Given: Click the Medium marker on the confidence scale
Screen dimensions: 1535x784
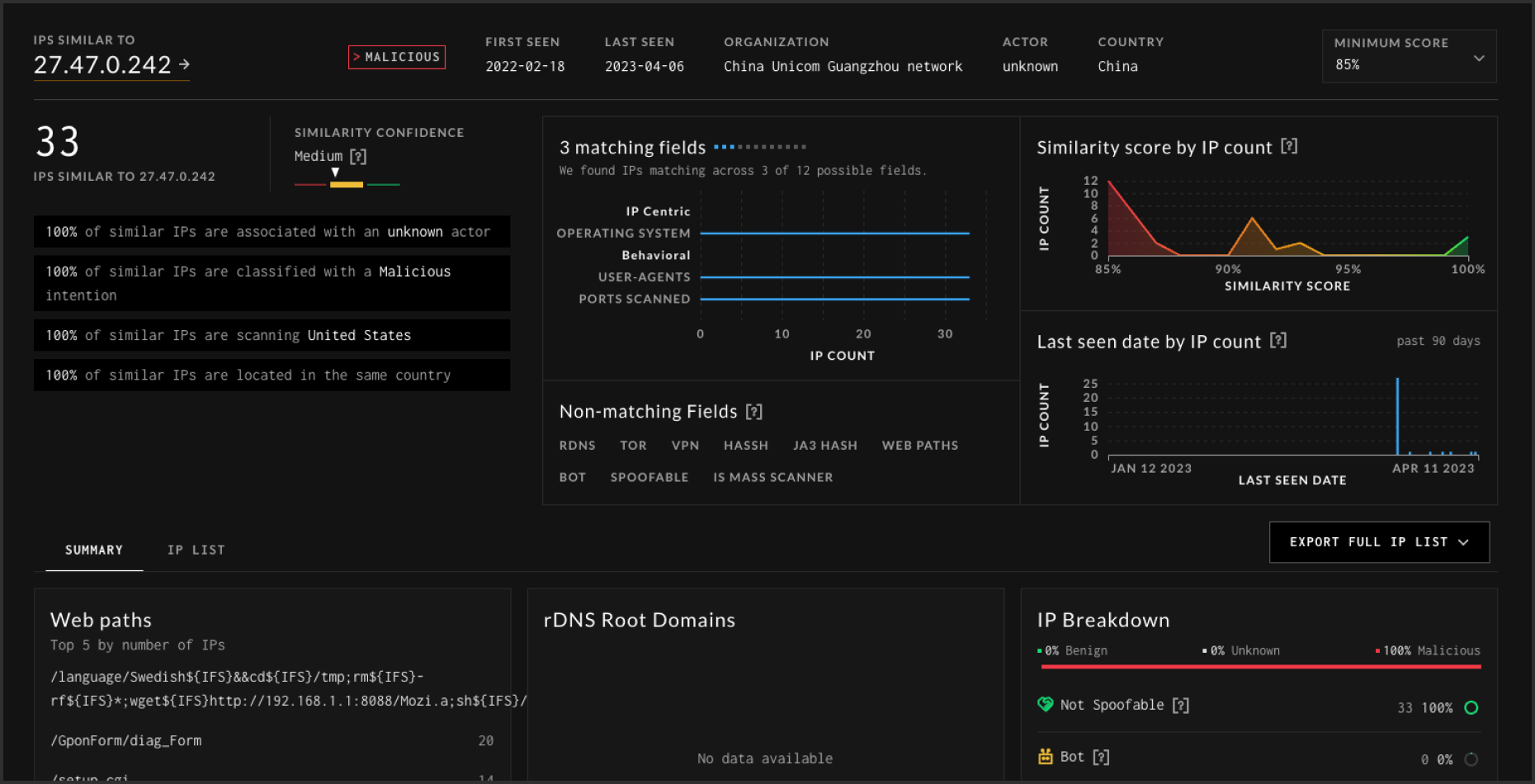Looking at the screenshot, I should coord(335,172).
